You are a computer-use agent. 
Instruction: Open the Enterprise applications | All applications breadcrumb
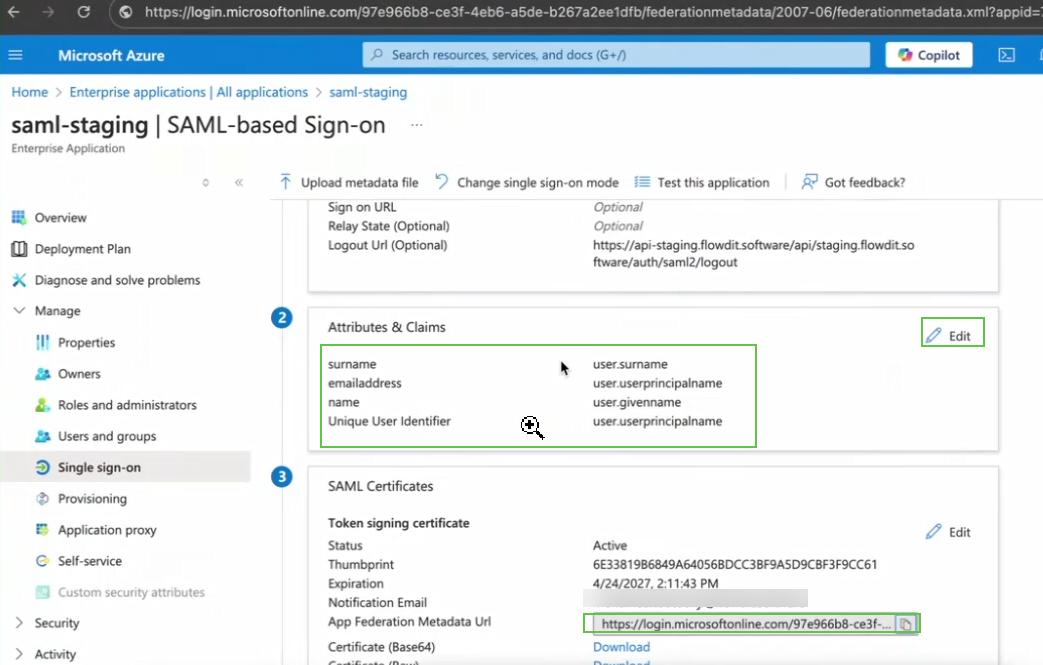coord(188,92)
